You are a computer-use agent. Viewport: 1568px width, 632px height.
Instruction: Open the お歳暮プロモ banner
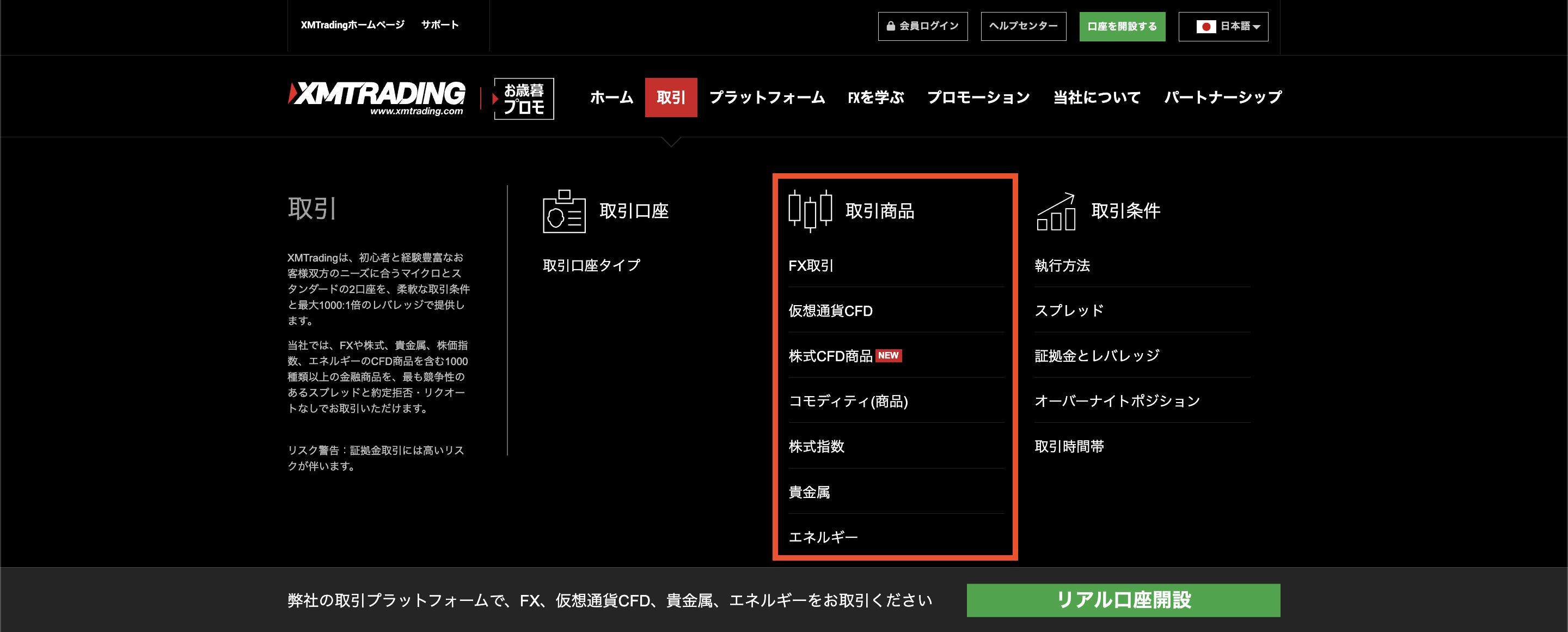pos(523,99)
